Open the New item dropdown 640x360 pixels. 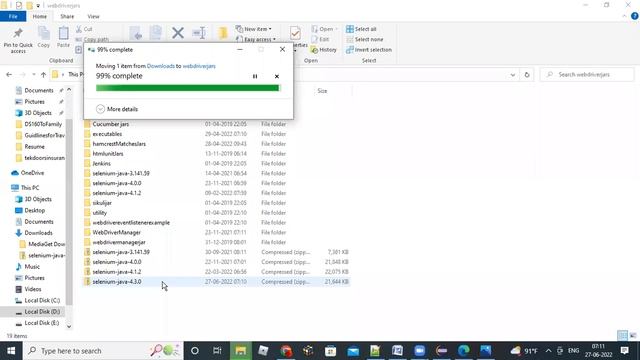253,29
